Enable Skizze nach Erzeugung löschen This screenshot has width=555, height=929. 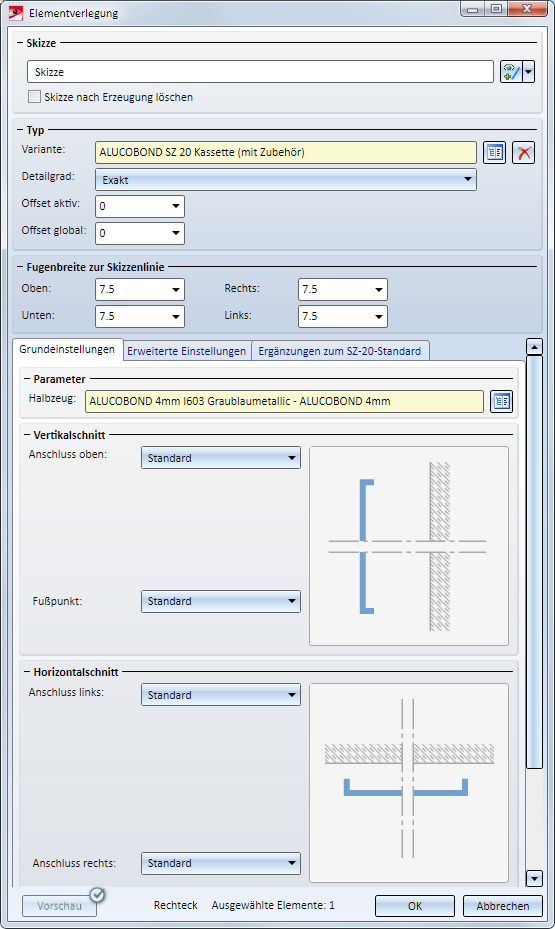[x=35, y=97]
